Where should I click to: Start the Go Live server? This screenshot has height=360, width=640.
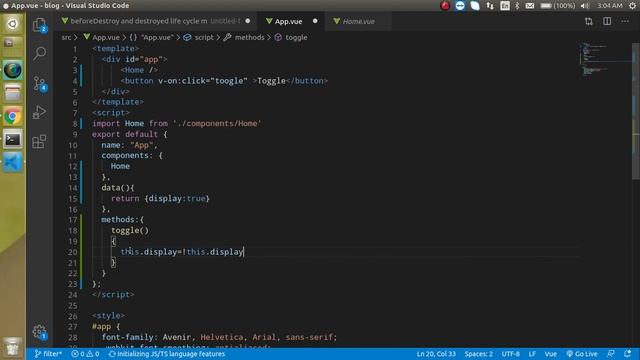[582, 354]
